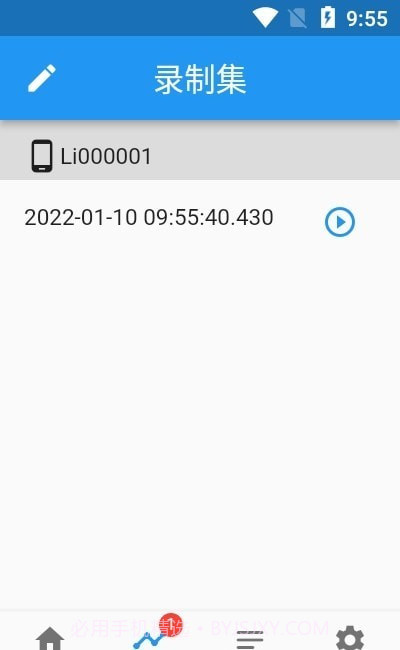The height and width of the screenshot is (650, 400).
Task: Click the pink watermark text at bottom
Action: pyautogui.click(x=199, y=628)
